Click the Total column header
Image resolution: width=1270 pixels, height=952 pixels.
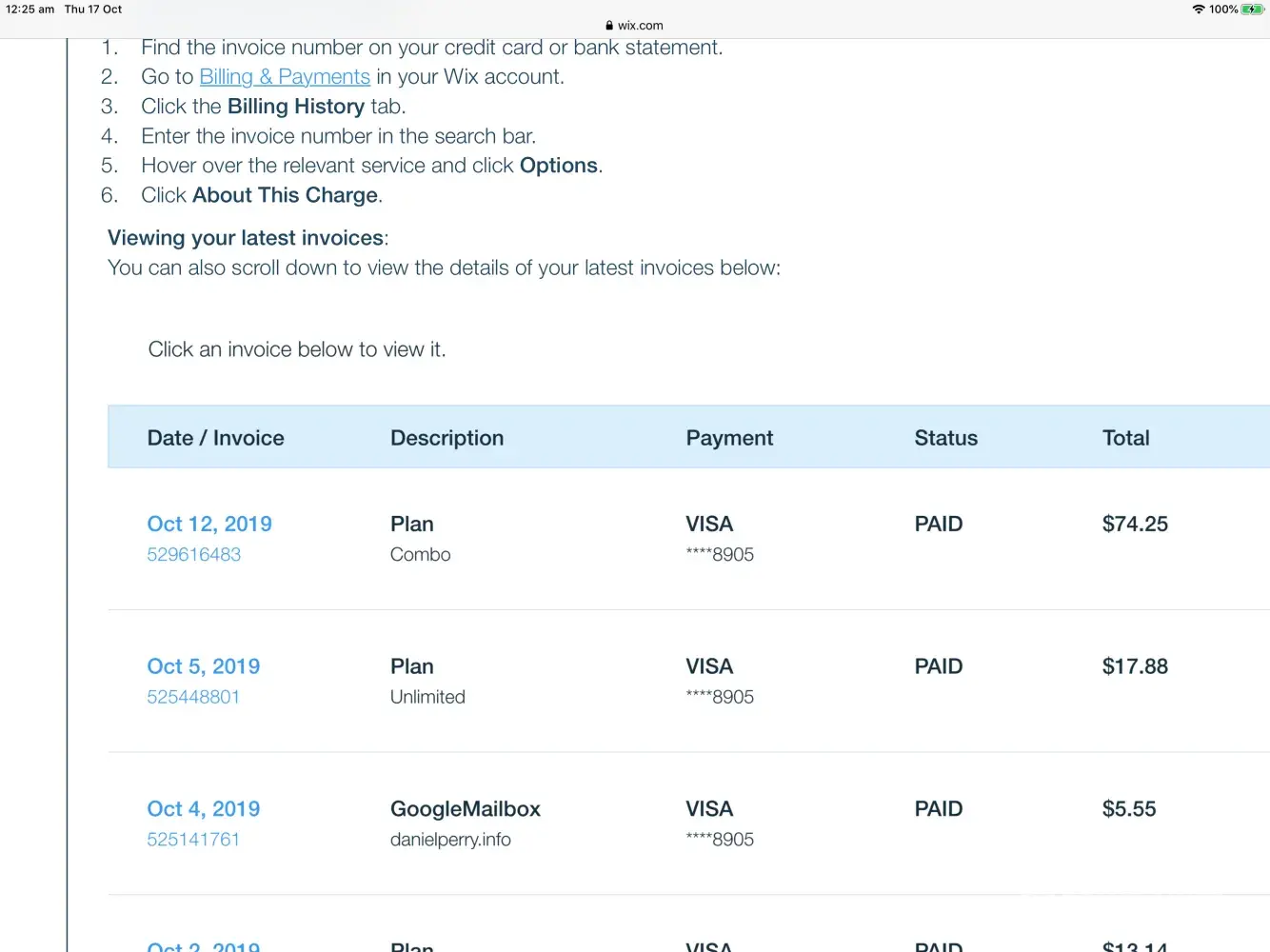pyautogui.click(x=1125, y=438)
